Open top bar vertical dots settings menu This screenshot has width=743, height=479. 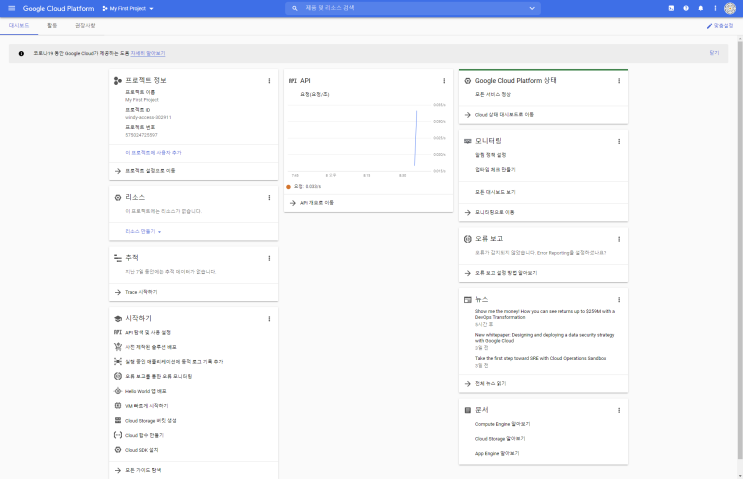[715, 8]
